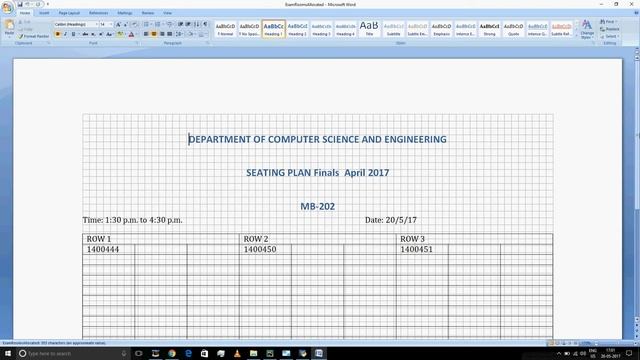640x360 pixels.
Task: Center the text alignment
Action: pos(154,34)
